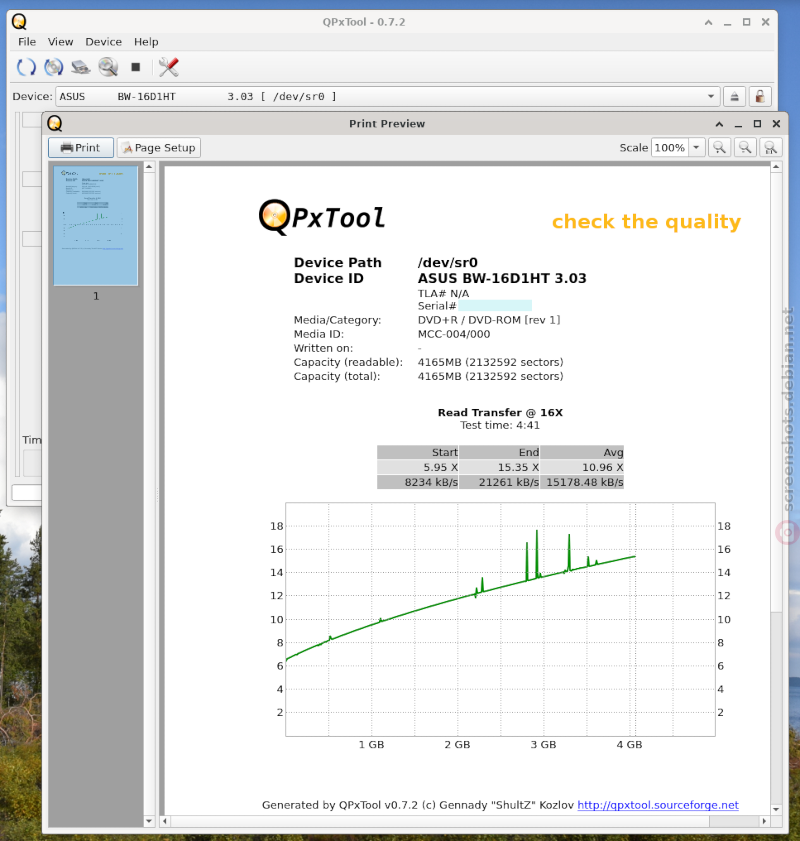Click the "Capacity (readable):" label
The image size is (800, 841).
pos(348,363)
